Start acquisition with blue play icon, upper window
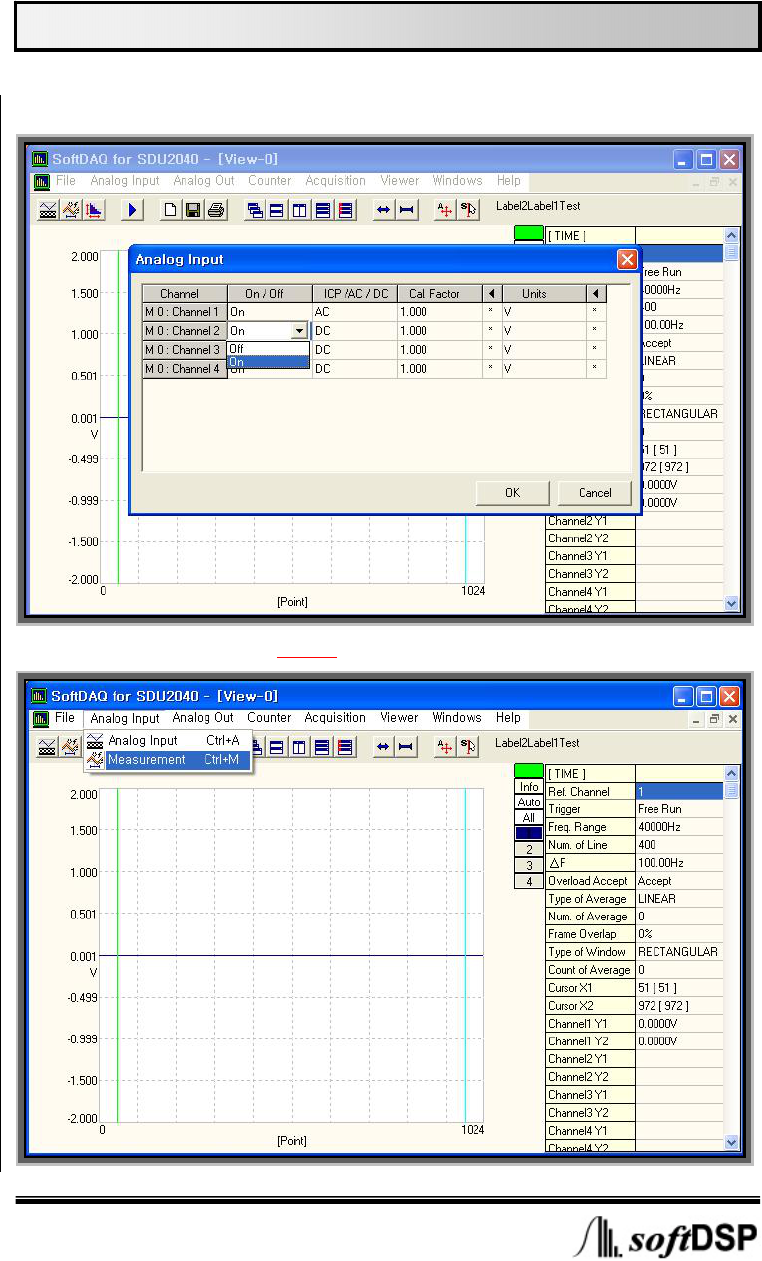The height and width of the screenshot is (1261, 762). click(x=134, y=209)
